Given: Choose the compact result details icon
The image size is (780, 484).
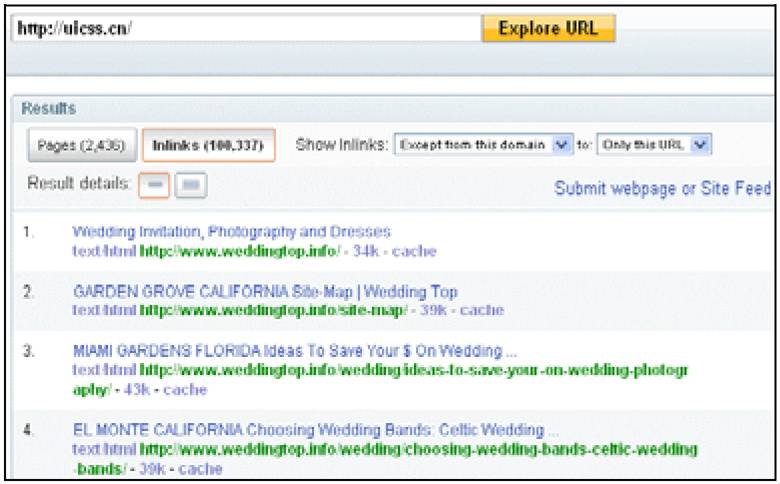Looking at the screenshot, I should (154, 185).
